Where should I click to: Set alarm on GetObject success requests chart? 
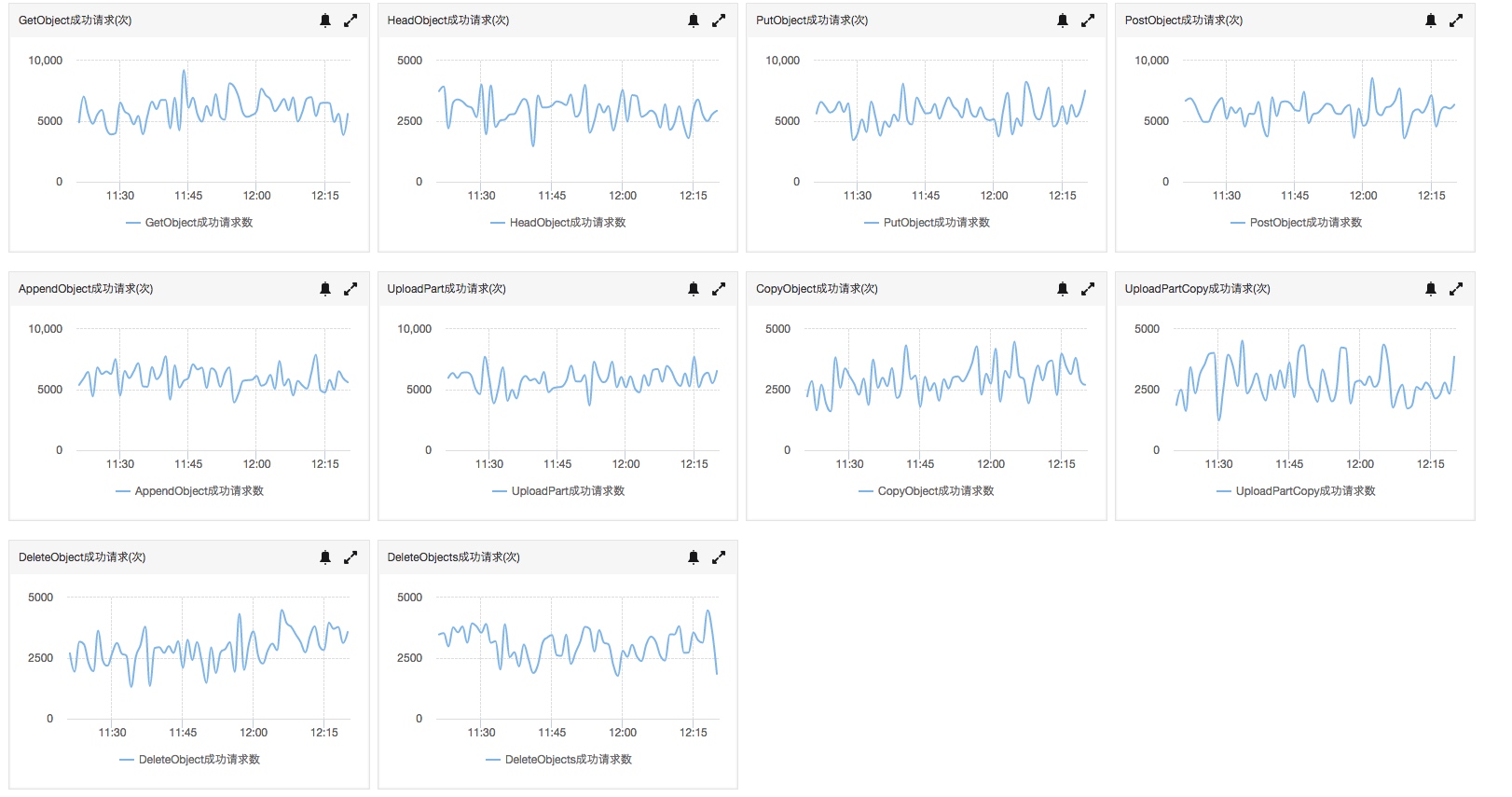325,21
